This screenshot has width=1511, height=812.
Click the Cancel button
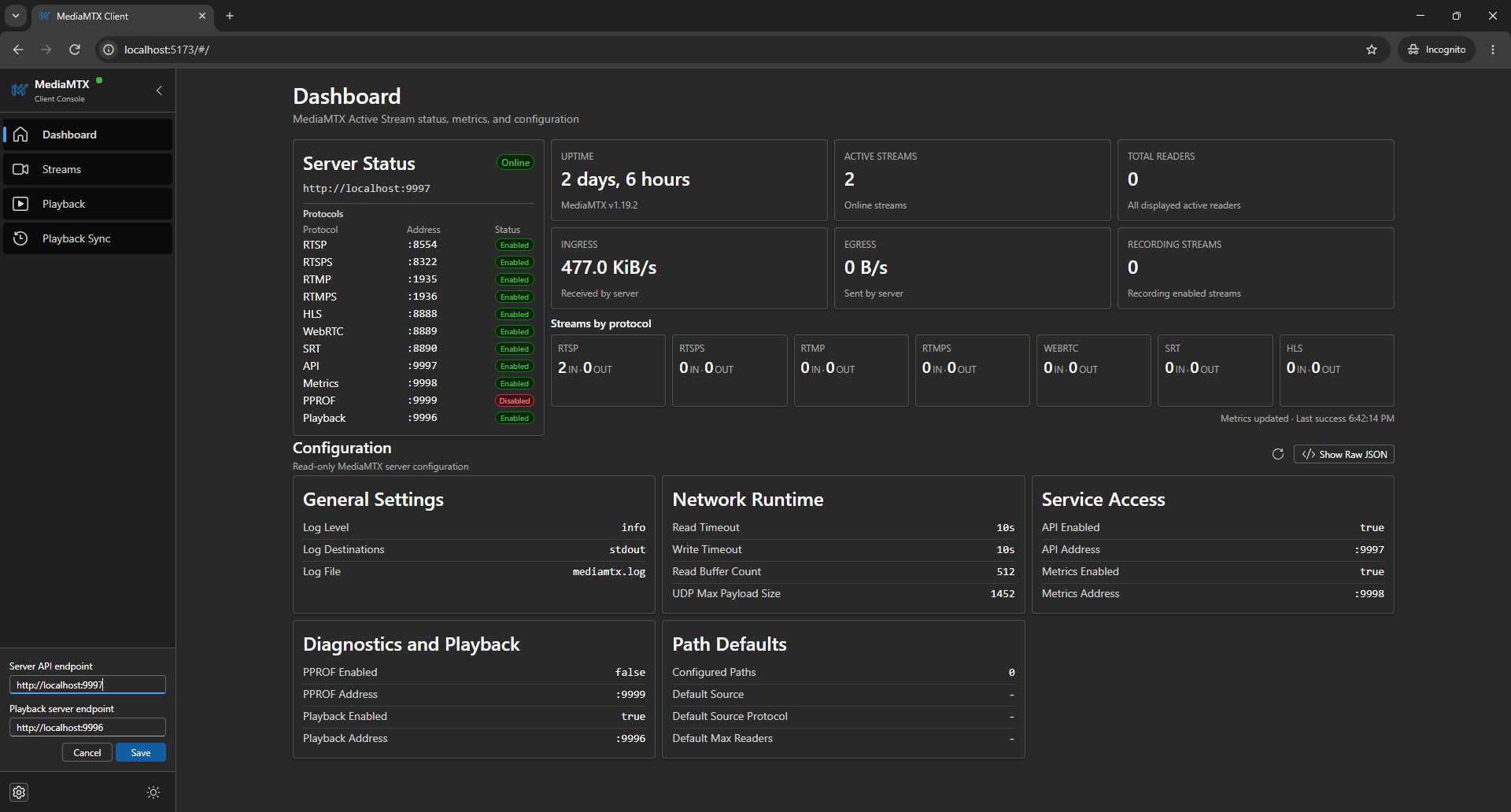point(87,752)
